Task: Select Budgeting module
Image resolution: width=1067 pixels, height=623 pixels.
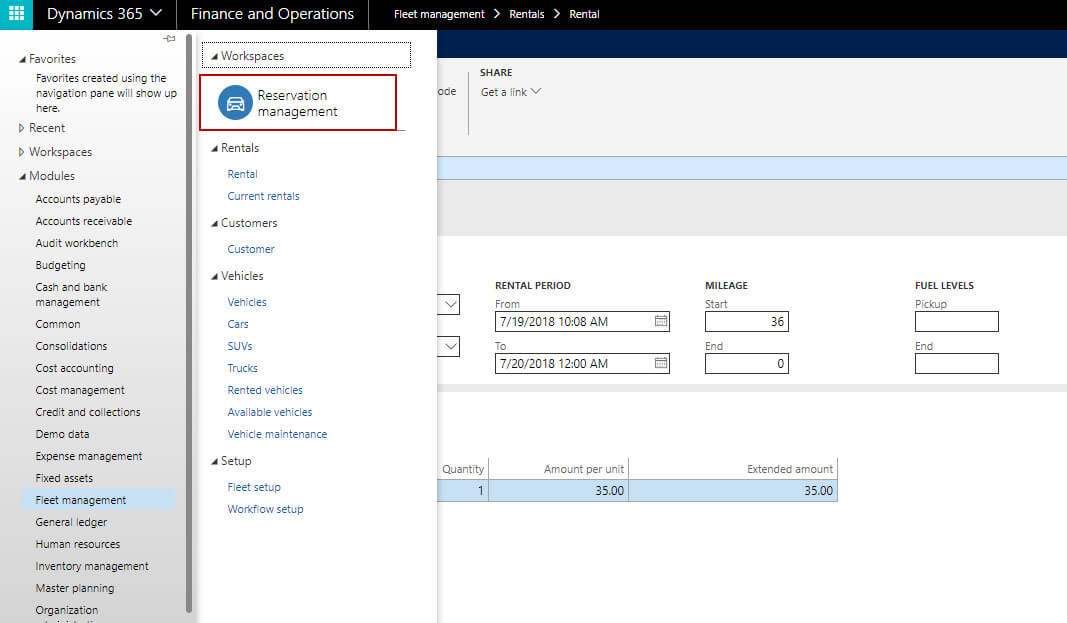Action: tap(61, 265)
